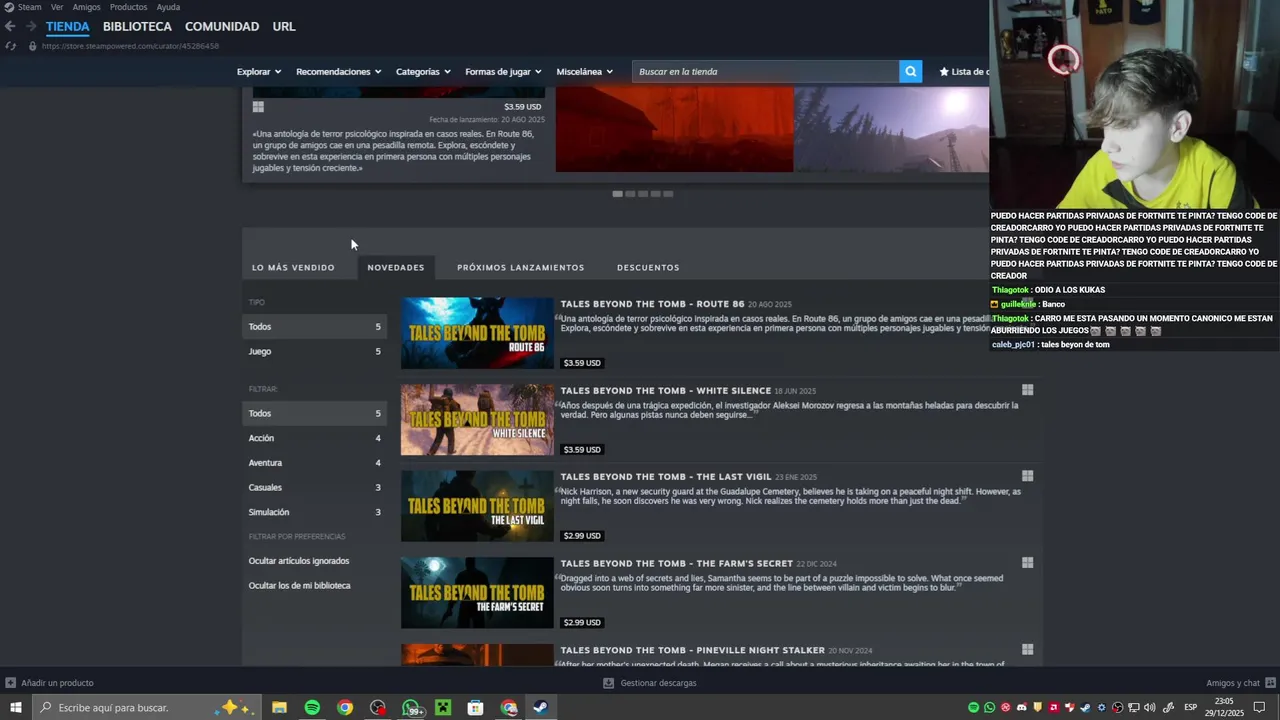Open Route 86 game thumbnail in list

coord(477,333)
